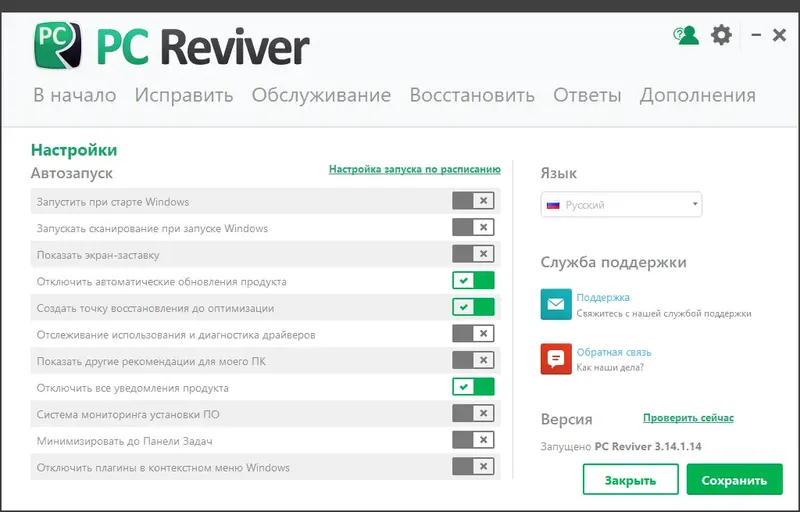Open the Русский language dropdown
This screenshot has height=512, width=800.
coord(621,204)
